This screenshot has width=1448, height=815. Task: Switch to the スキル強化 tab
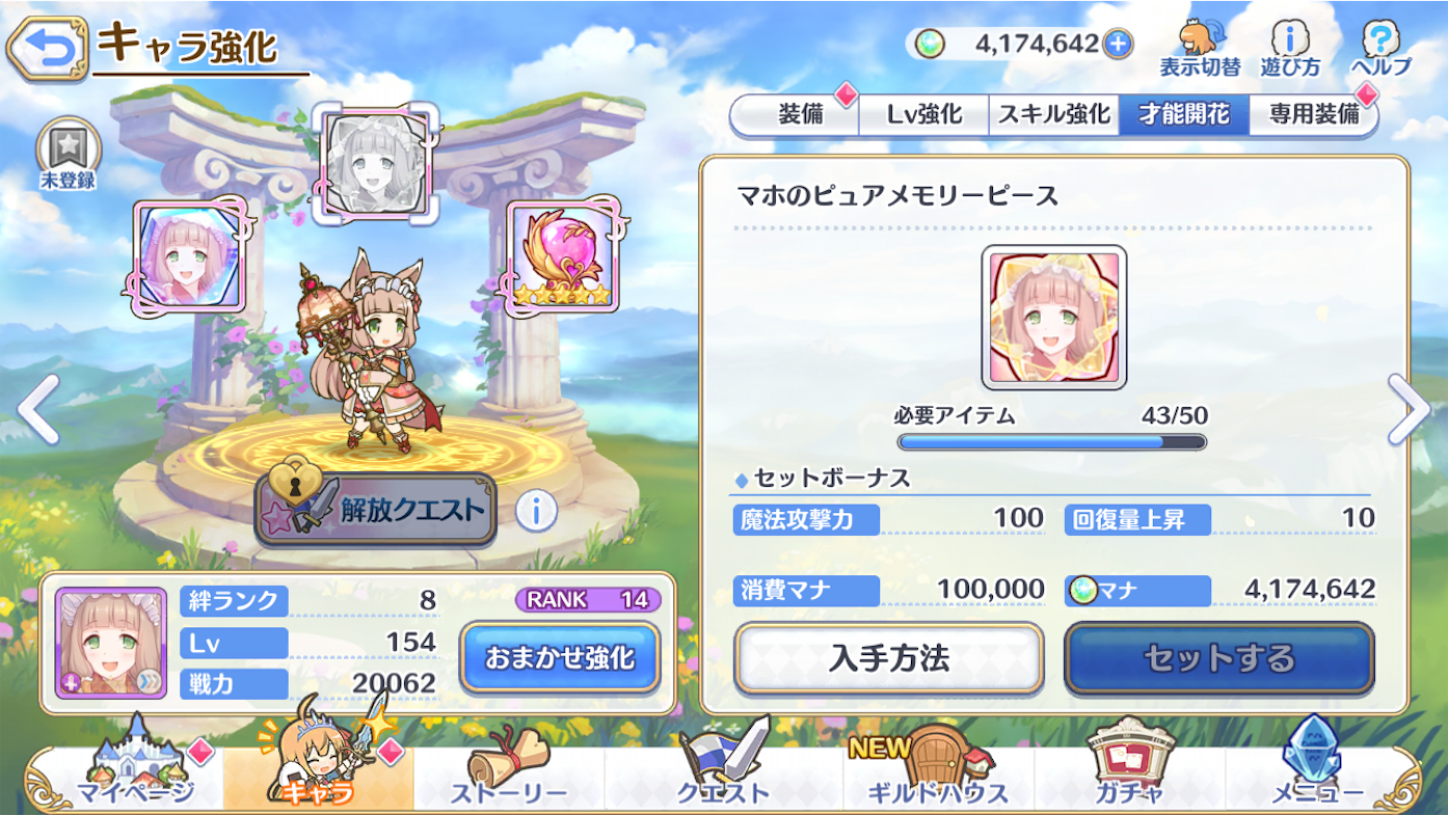1054,115
